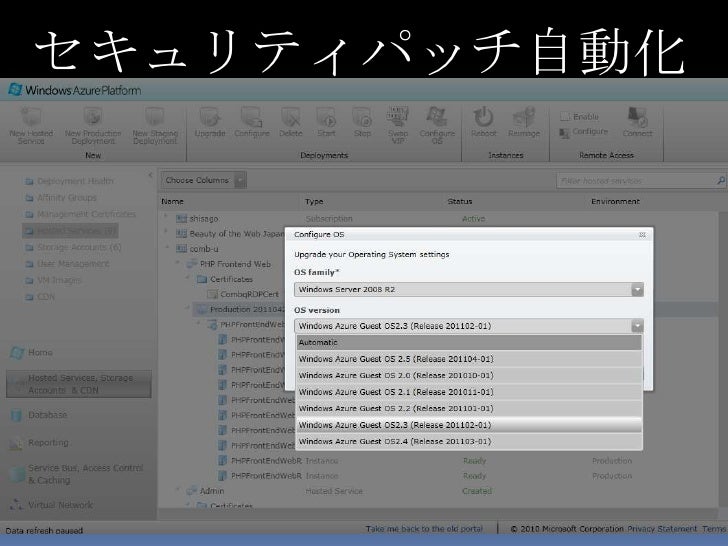Open the Database navigation section
728x546 pixels.
(x=39, y=415)
